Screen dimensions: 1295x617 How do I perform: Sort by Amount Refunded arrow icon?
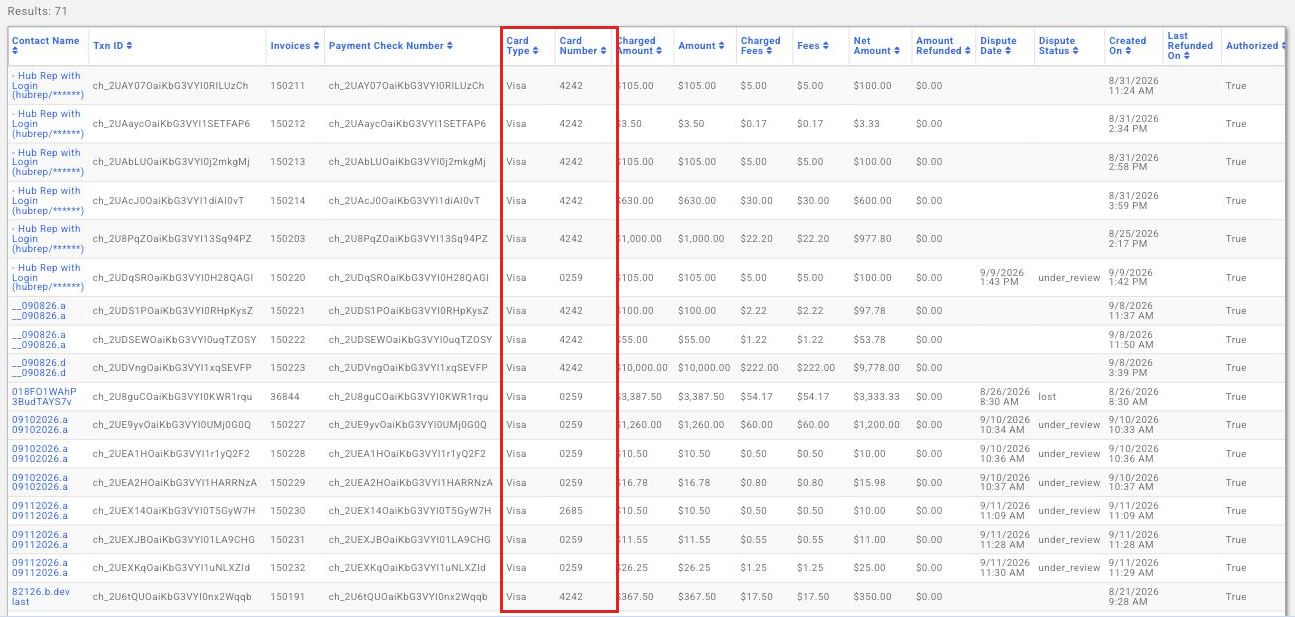(969, 51)
